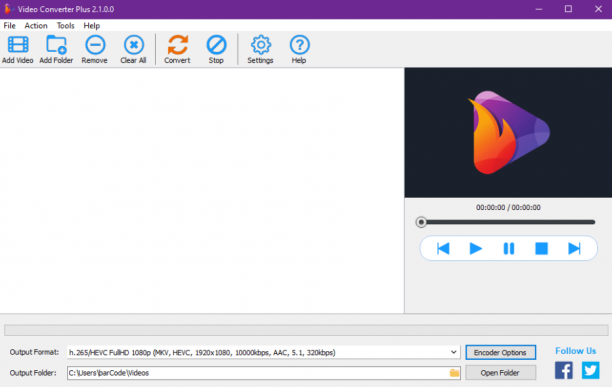
Task: Click the Add Folder icon
Action: coord(56,44)
